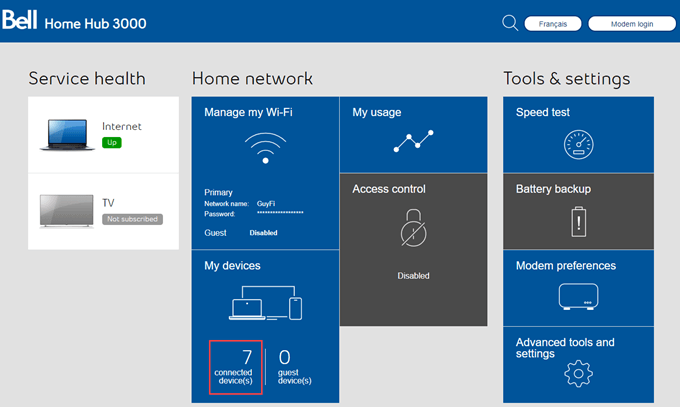
Task: Click the Bell logo
Action: [20, 20]
